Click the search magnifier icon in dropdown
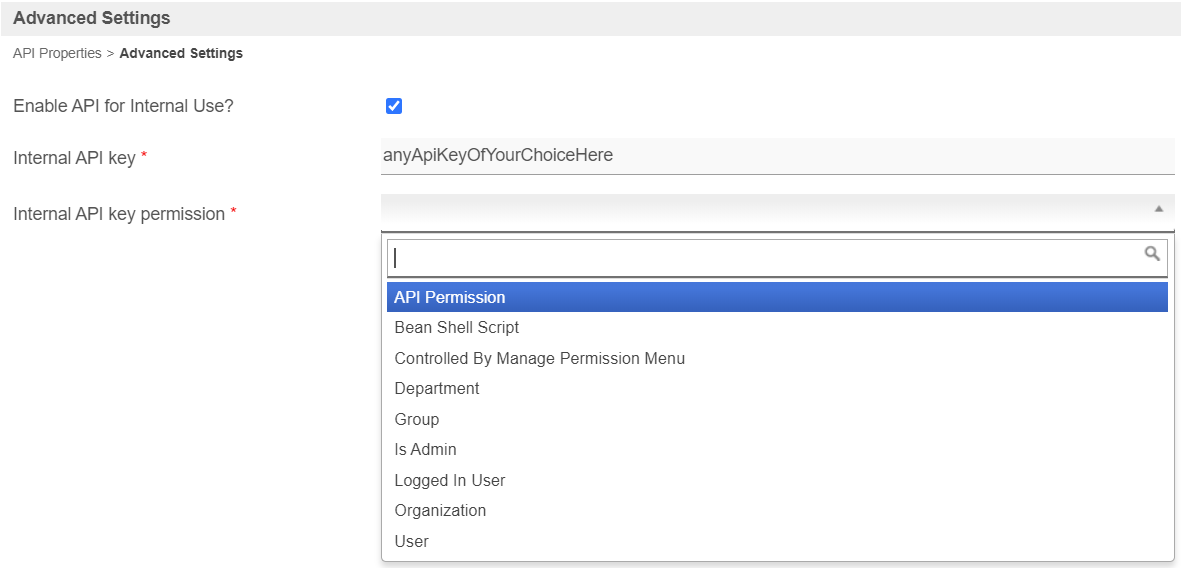Viewport: 1181px width, 568px height. 1152,254
